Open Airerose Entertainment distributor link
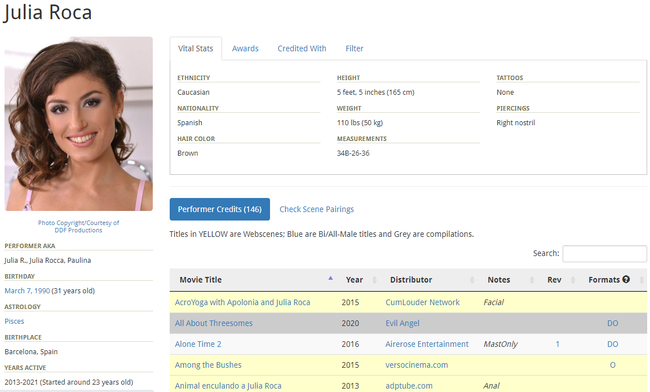The image size is (650, 392). (427, 344)
